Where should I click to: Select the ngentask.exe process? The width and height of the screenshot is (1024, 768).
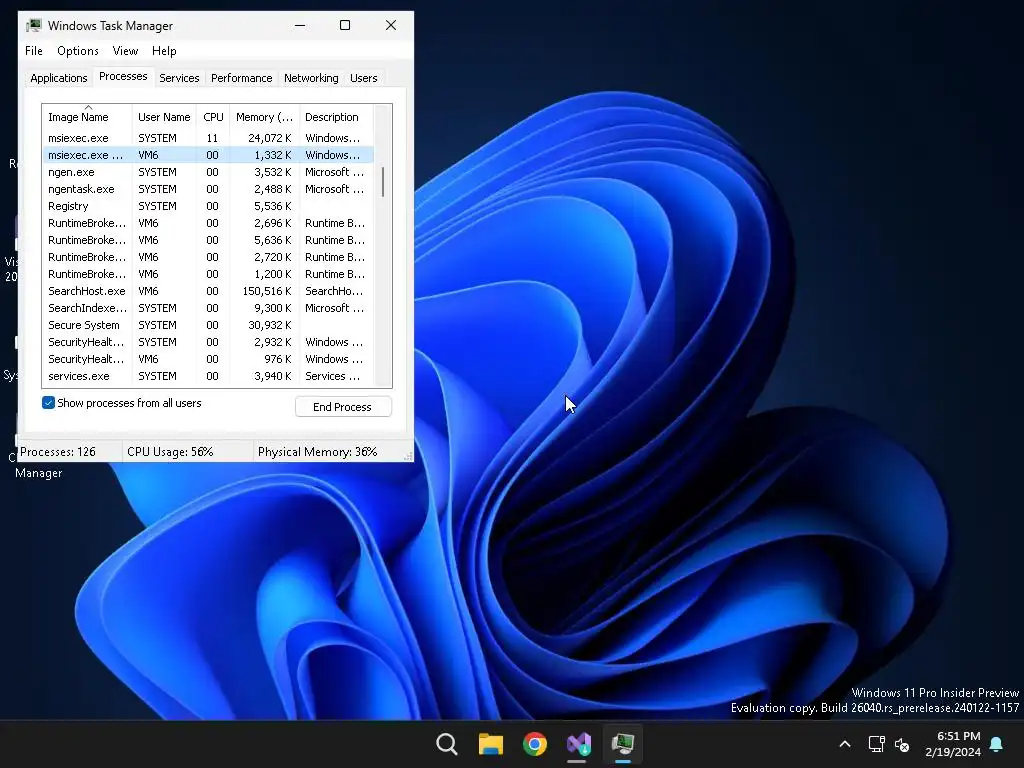point(208,189)
